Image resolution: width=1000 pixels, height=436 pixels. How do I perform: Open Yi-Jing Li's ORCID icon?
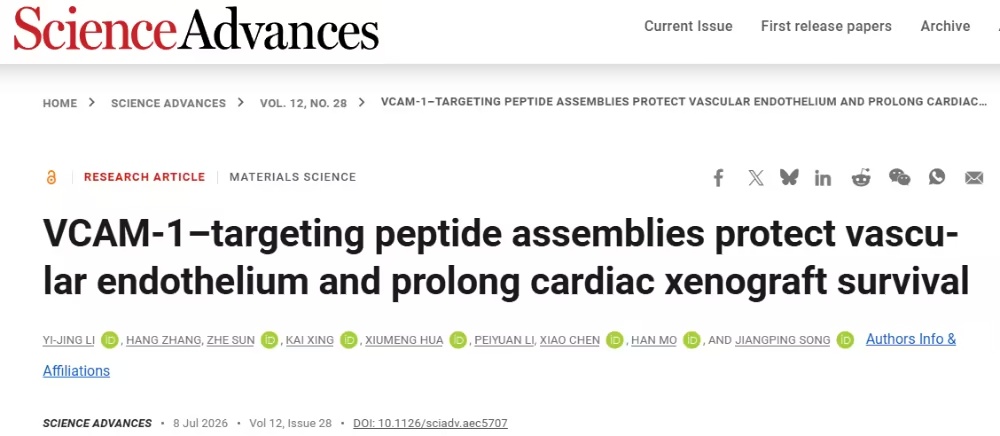[x=110, y=340]
